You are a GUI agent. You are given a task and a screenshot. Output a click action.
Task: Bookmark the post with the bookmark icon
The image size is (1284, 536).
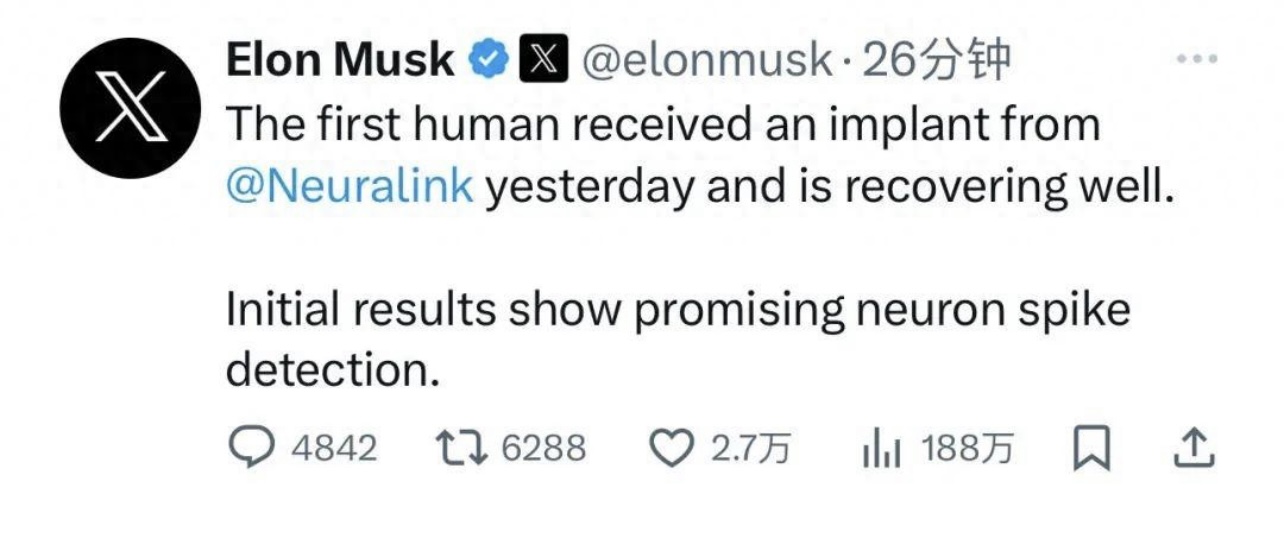[x=1092, y=449]
